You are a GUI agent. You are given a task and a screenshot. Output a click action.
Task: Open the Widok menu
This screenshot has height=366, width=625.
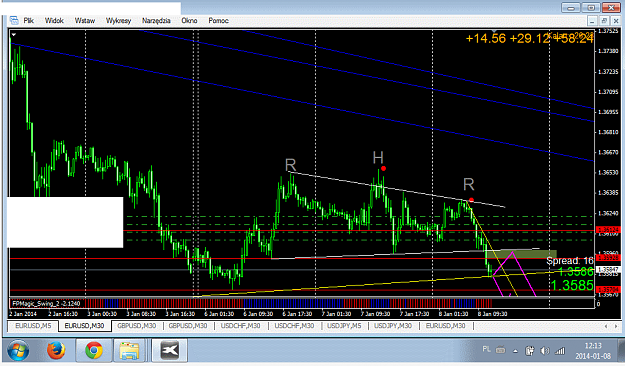(x=54, y=20)
